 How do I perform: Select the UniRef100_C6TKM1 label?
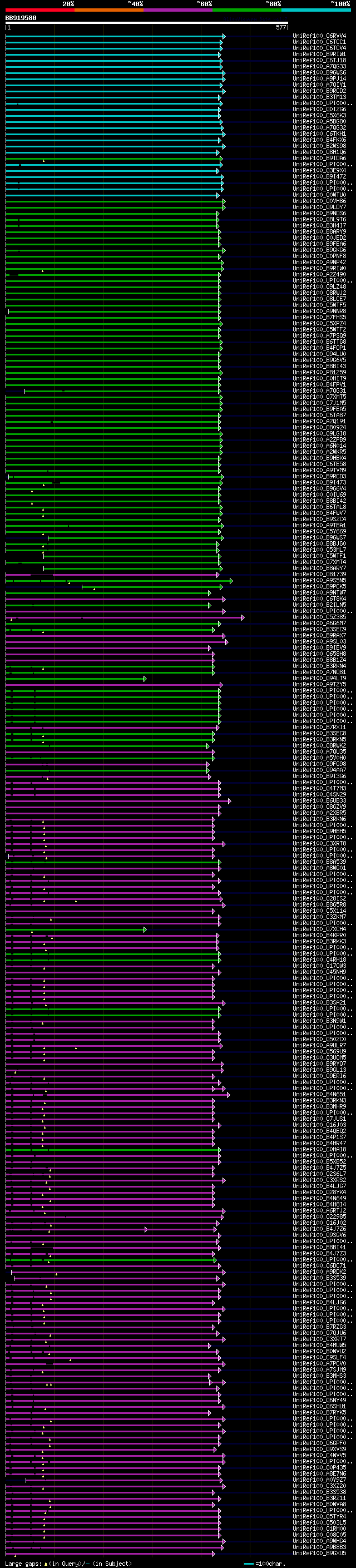pos(319,134)
